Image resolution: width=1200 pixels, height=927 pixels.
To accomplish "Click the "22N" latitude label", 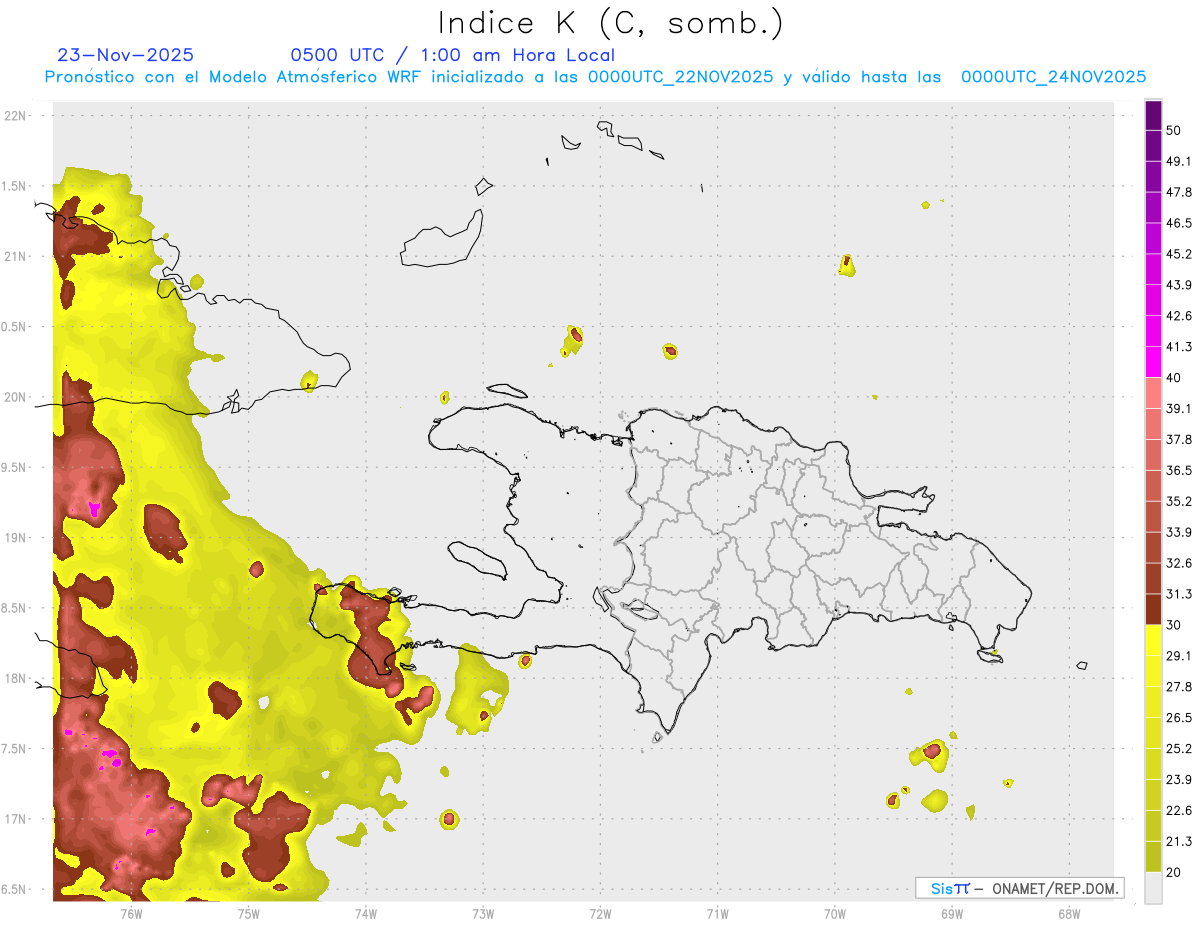I will coord(16,115).
